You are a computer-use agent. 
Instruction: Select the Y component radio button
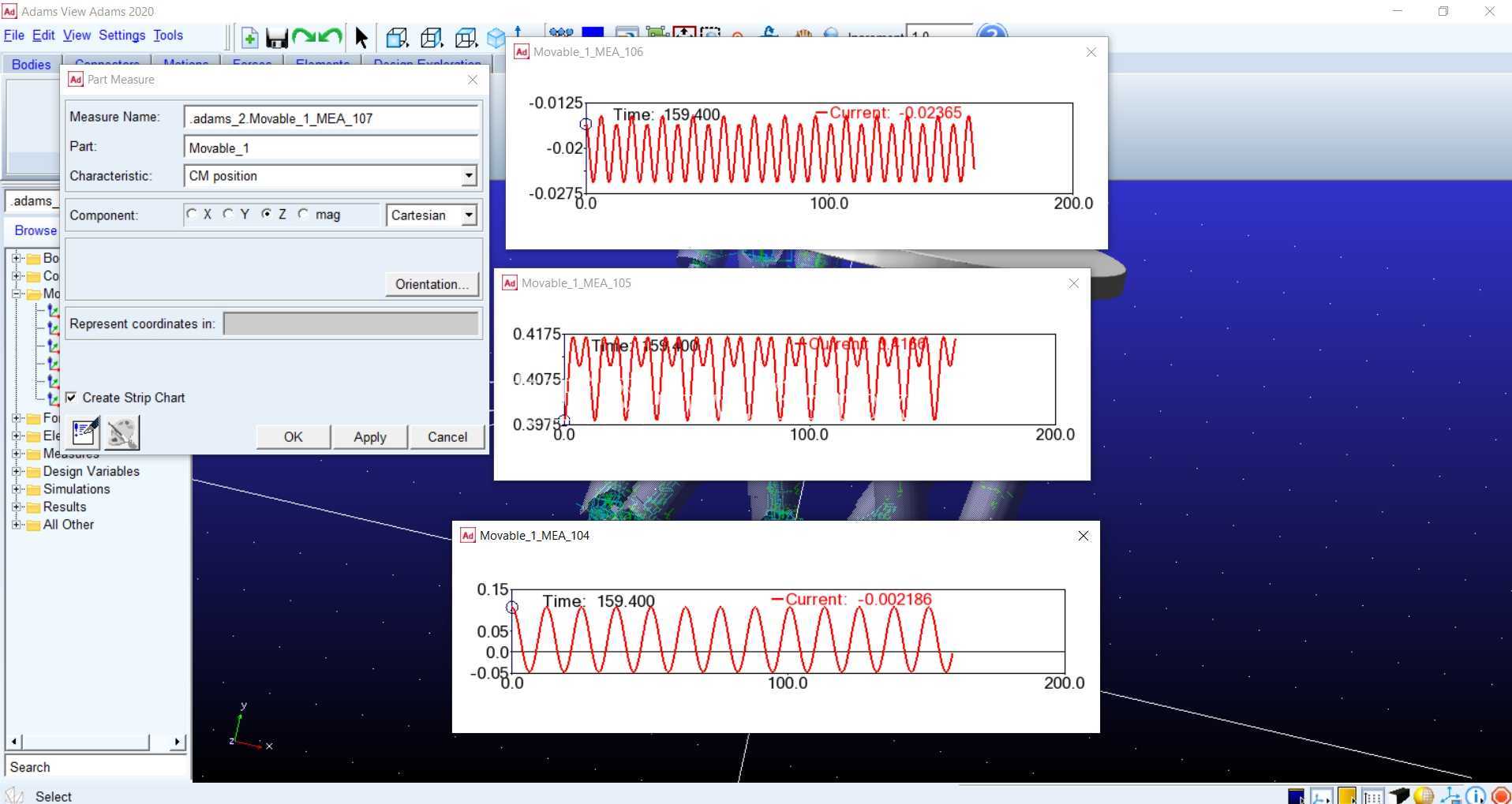point(229,214)
